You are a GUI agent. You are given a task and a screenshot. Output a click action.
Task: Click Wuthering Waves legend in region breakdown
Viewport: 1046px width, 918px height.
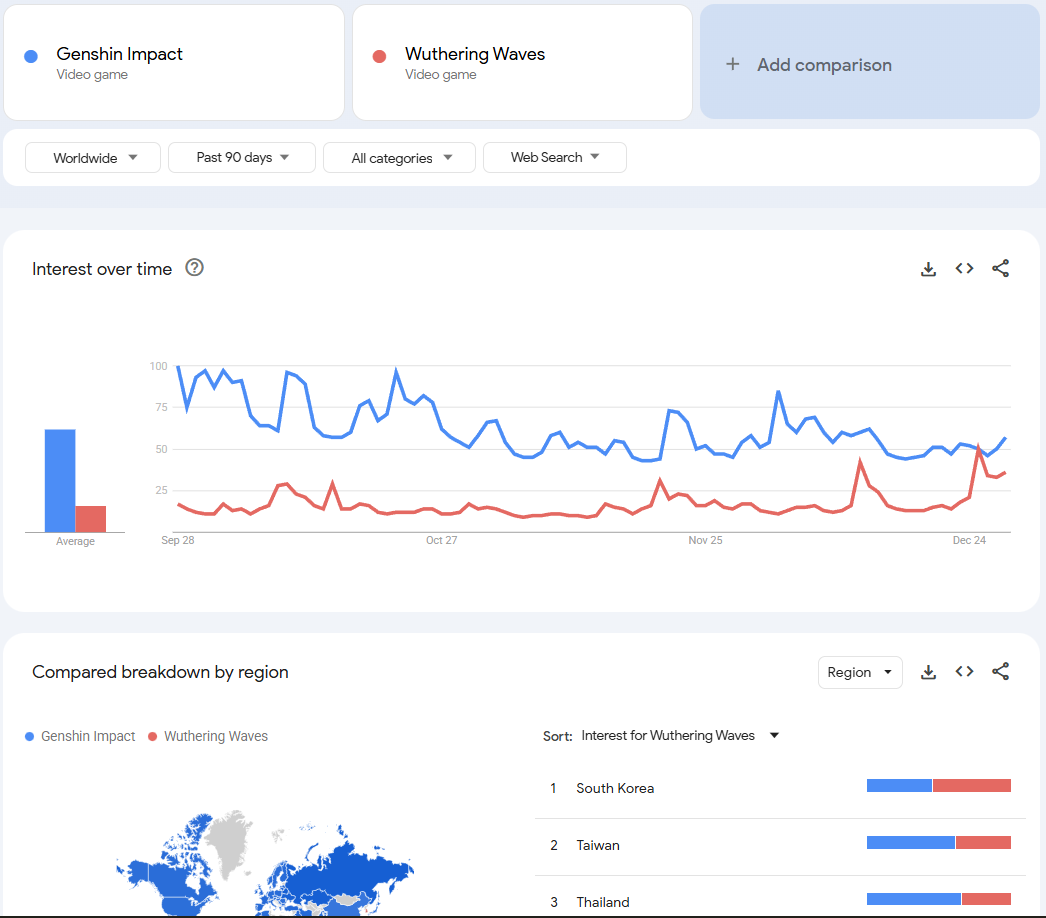click(x=208, y=736)
